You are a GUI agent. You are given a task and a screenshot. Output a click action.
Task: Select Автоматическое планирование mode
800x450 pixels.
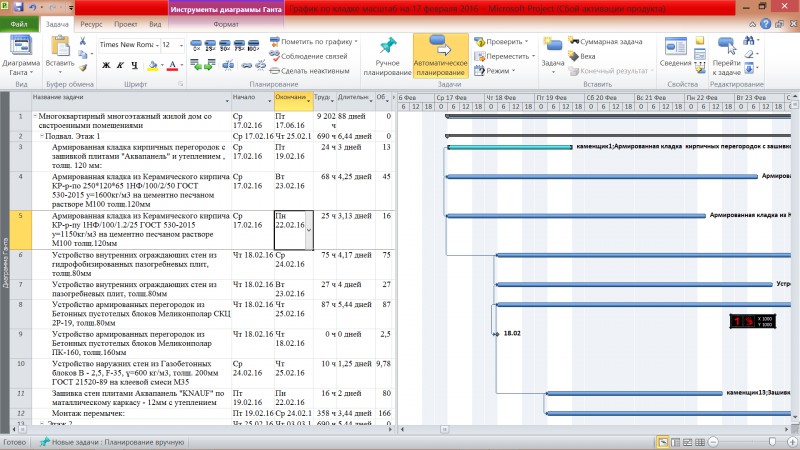[x=440, y=56]
